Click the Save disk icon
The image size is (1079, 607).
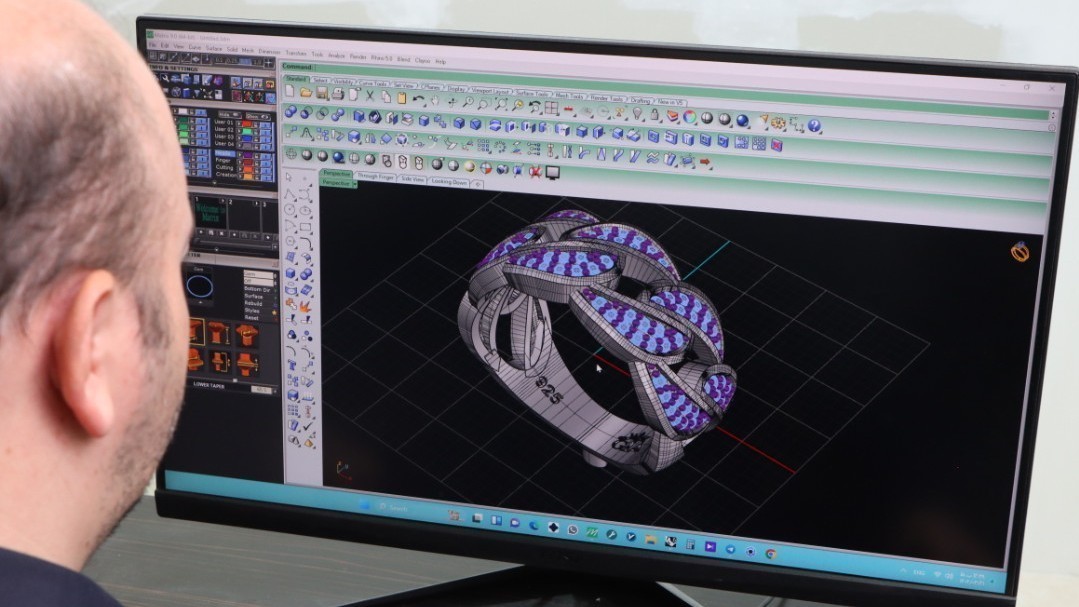pyautogui.click(x=321, y=92)
